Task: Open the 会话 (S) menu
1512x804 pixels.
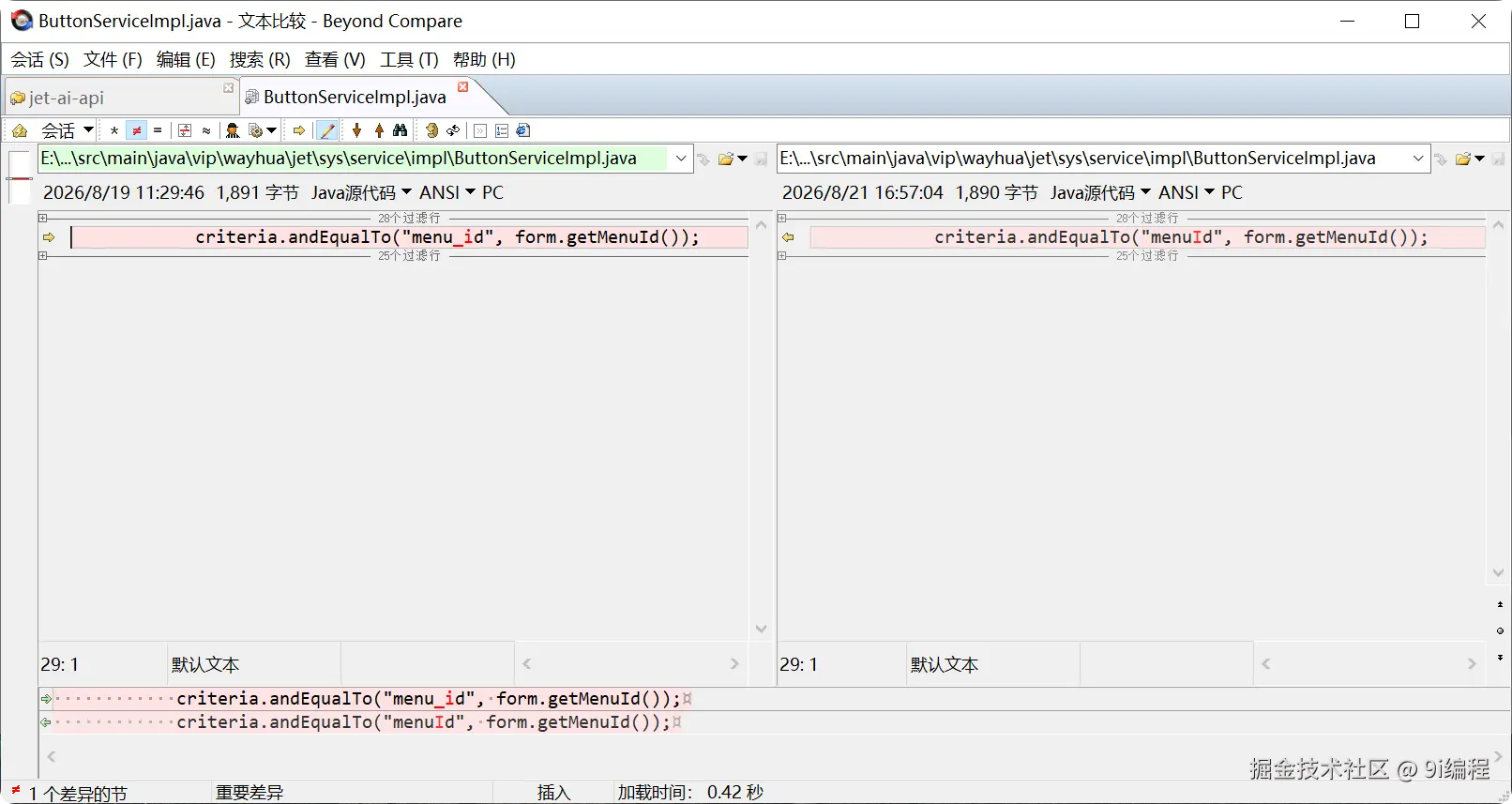Action: click(39, 59)
